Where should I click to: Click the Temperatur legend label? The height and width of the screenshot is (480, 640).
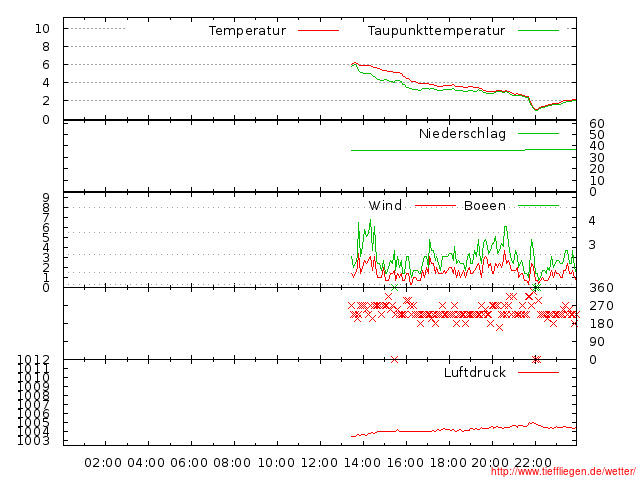tap(247, 31)
